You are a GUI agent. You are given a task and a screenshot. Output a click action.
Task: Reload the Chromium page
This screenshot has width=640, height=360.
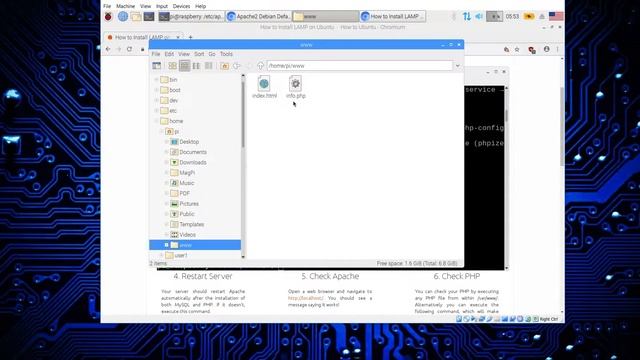point(129,49)
